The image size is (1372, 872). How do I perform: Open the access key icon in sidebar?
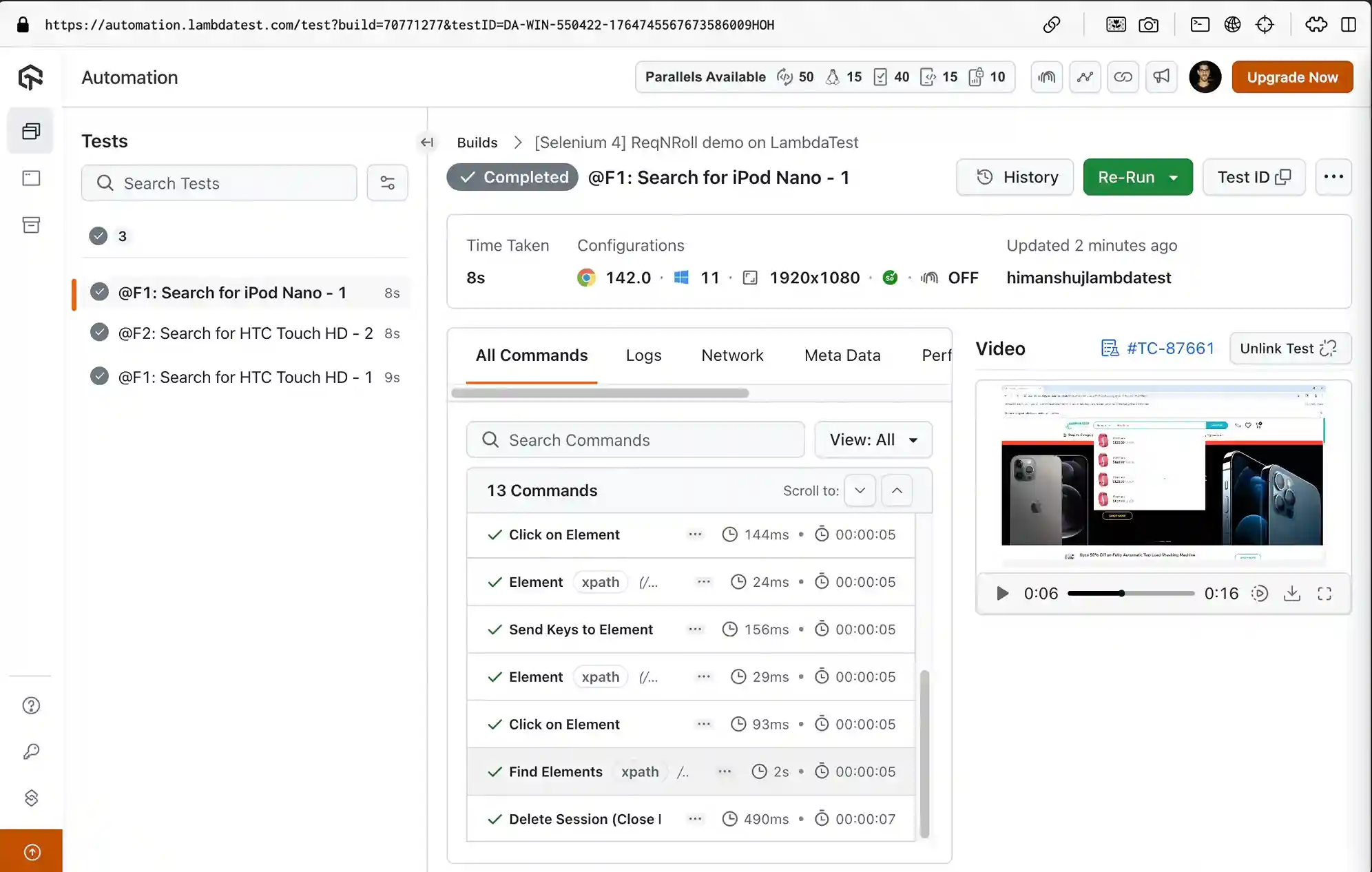point(31,751)
